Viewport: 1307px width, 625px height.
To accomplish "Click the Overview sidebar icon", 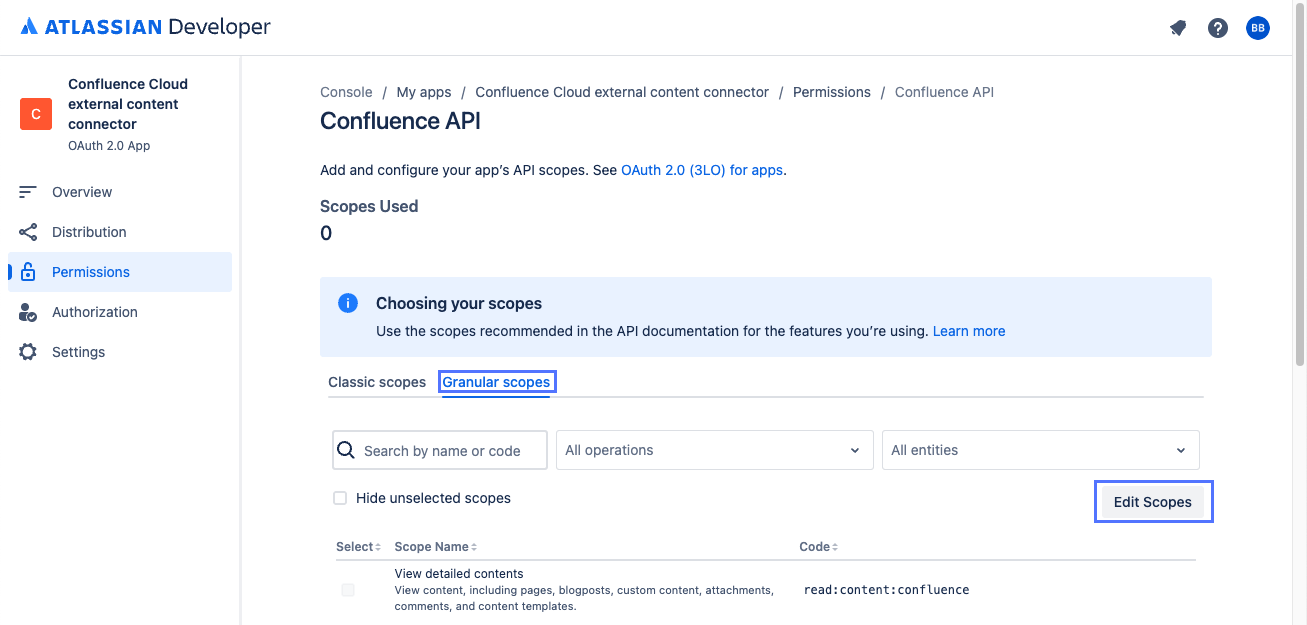I will 28,192.
